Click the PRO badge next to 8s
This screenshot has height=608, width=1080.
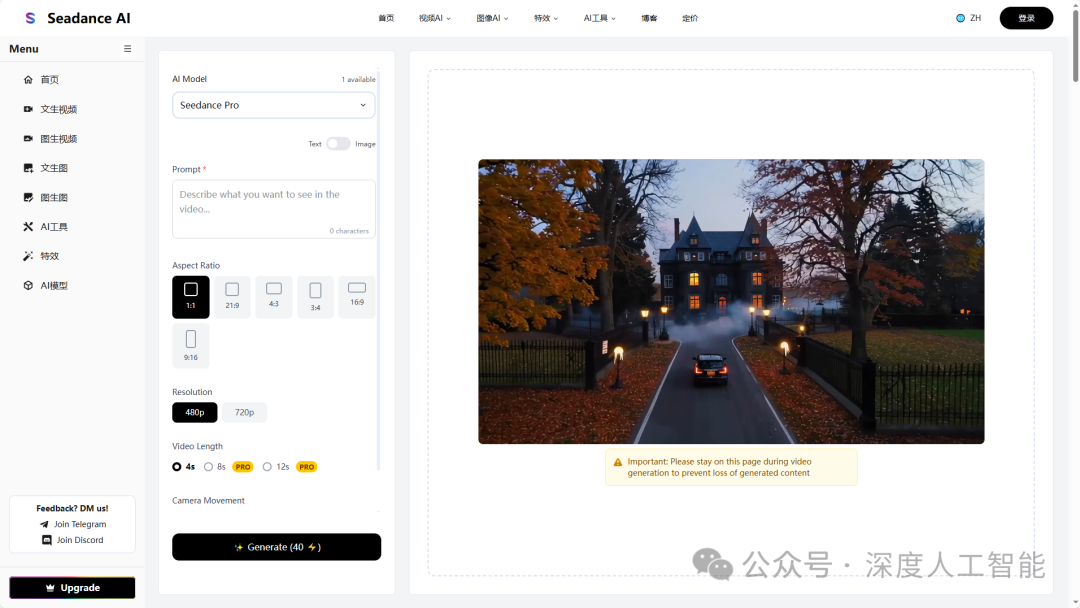(x=243, y=467)
